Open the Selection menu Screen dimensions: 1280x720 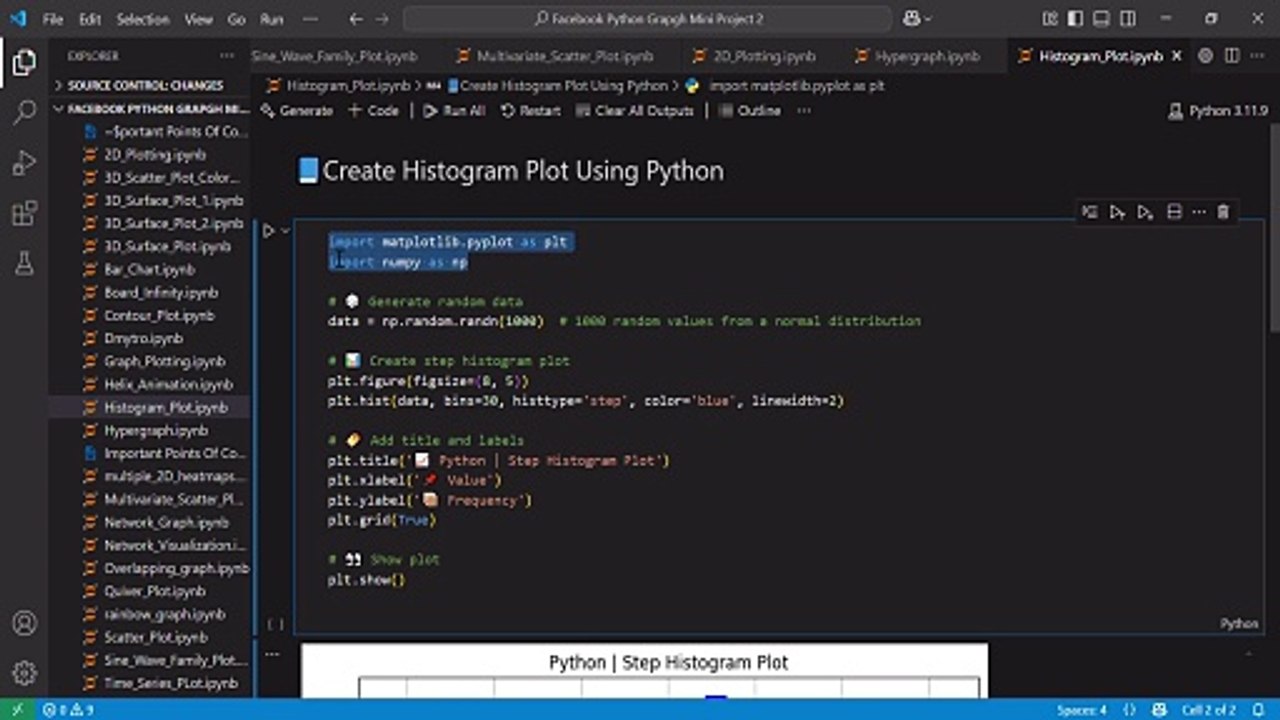[143, 19]
